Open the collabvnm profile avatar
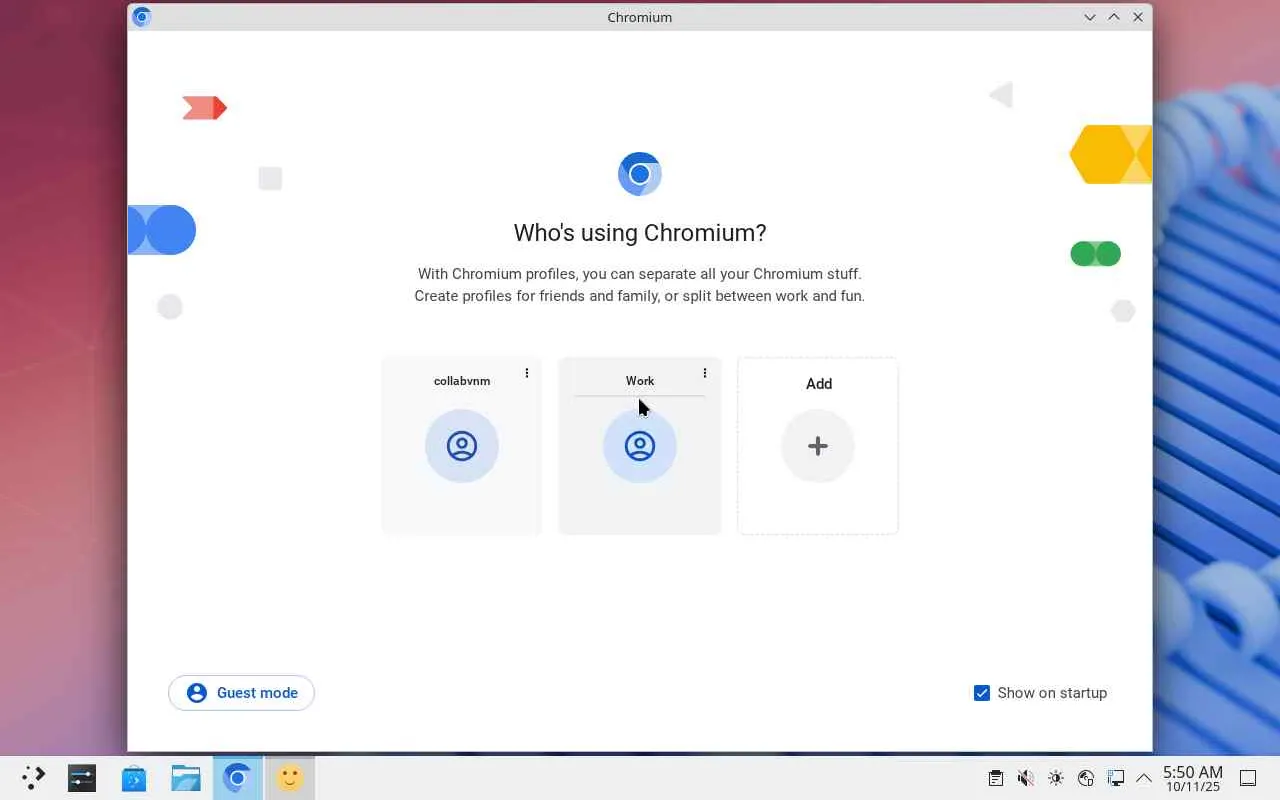Screen dimensions: 1280x800 coord(462,446)
